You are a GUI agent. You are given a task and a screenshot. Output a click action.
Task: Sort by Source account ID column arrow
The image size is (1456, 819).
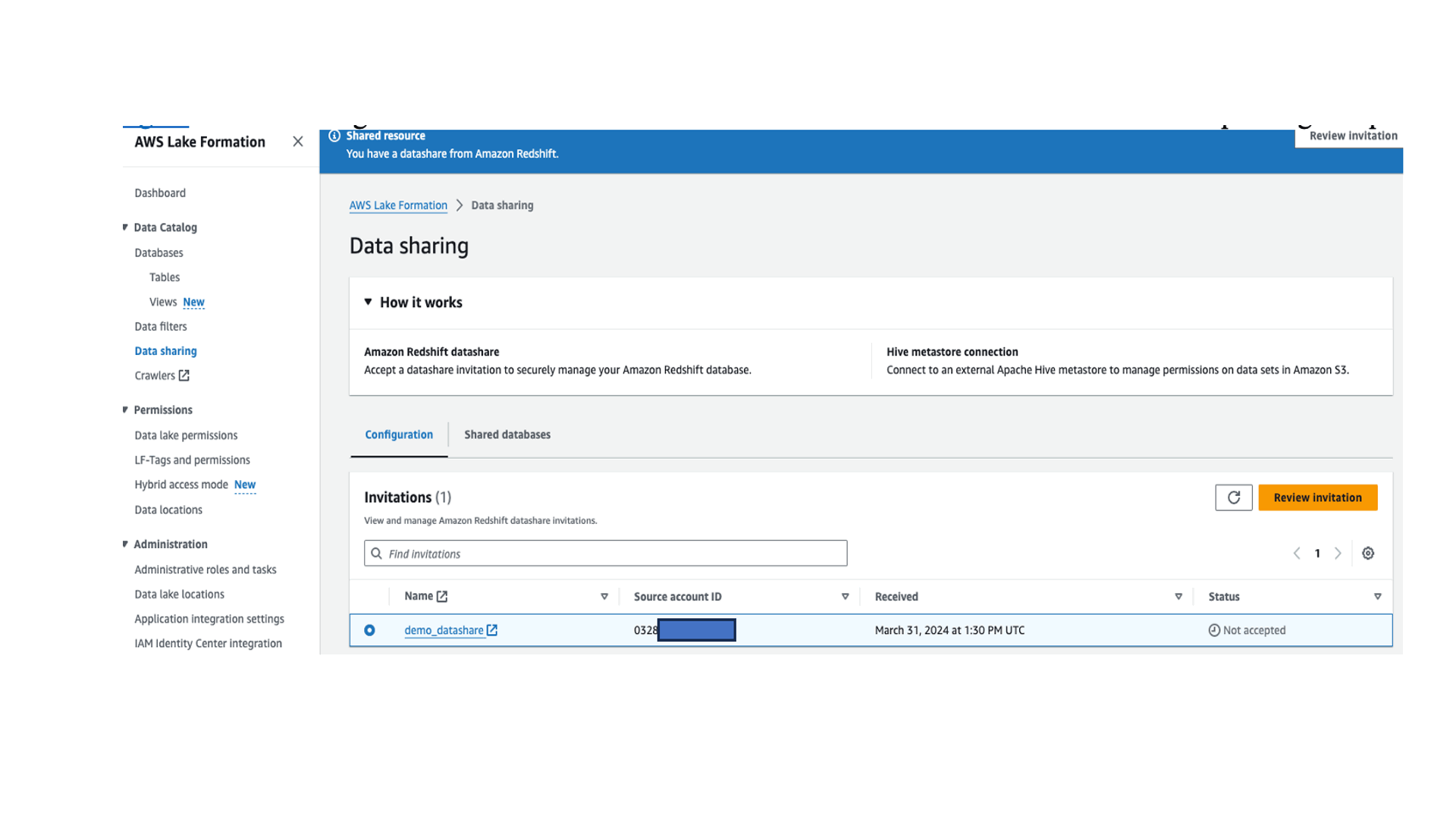point(845,597)
